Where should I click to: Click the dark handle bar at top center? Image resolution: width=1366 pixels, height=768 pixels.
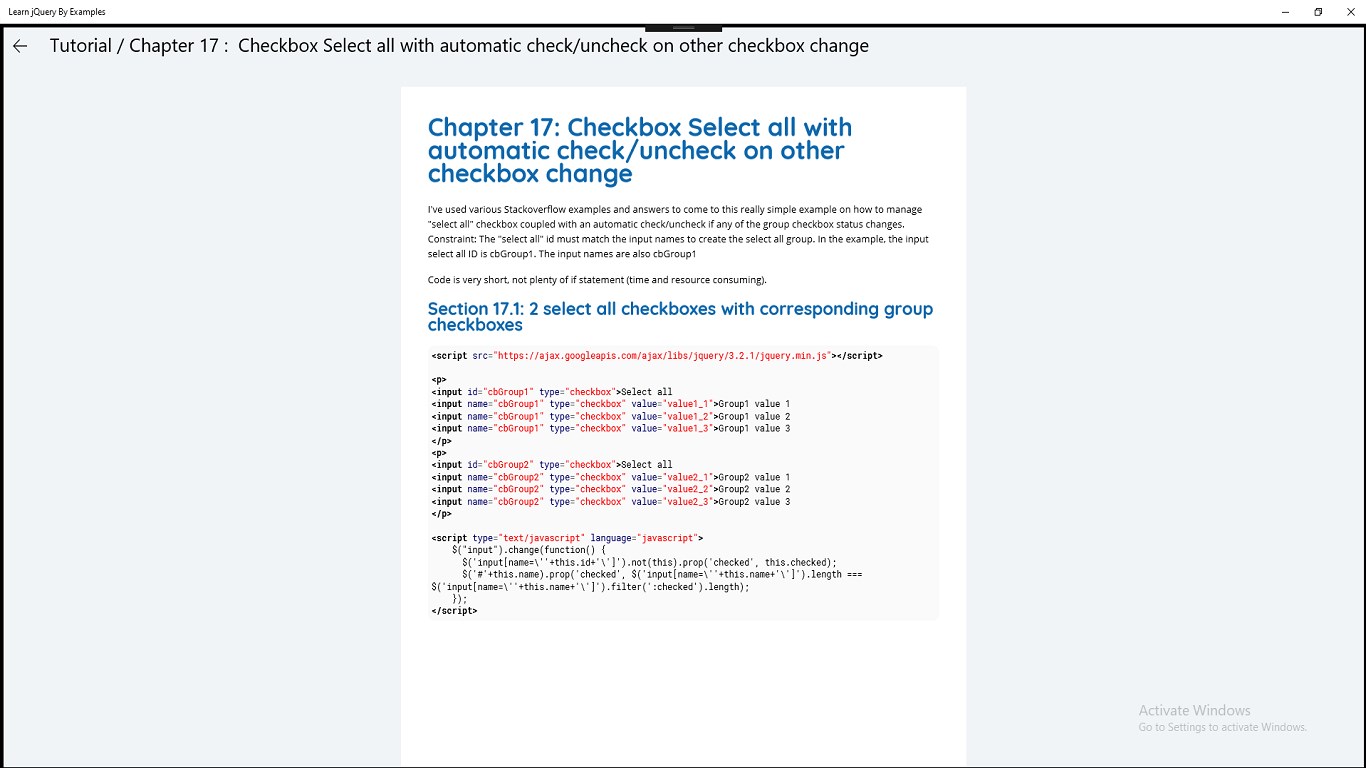coord(684,28)
